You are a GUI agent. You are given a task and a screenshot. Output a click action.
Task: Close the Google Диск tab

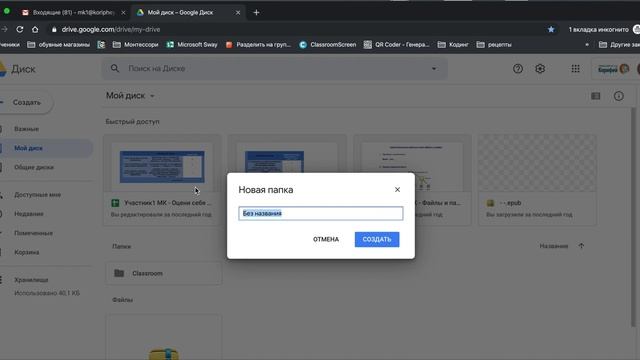tap(238, 13)
